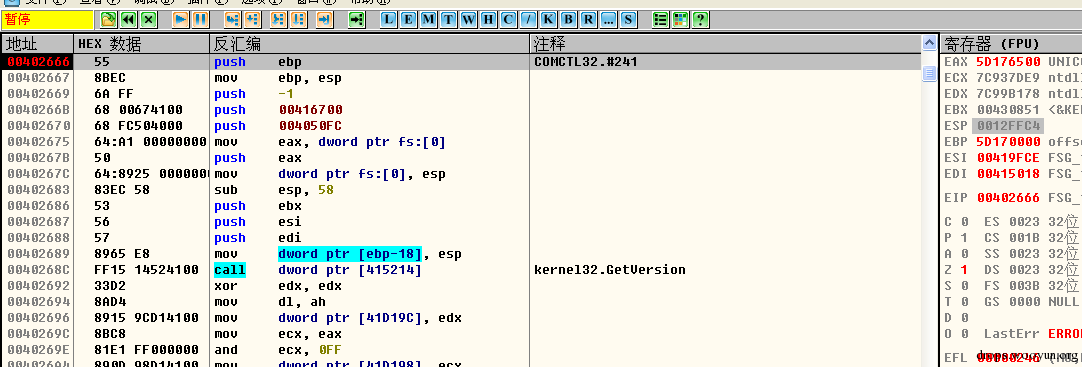The image size is (1082, 367).
Task: Select the call GetVersion instruction line
Action: click(462, 270)
